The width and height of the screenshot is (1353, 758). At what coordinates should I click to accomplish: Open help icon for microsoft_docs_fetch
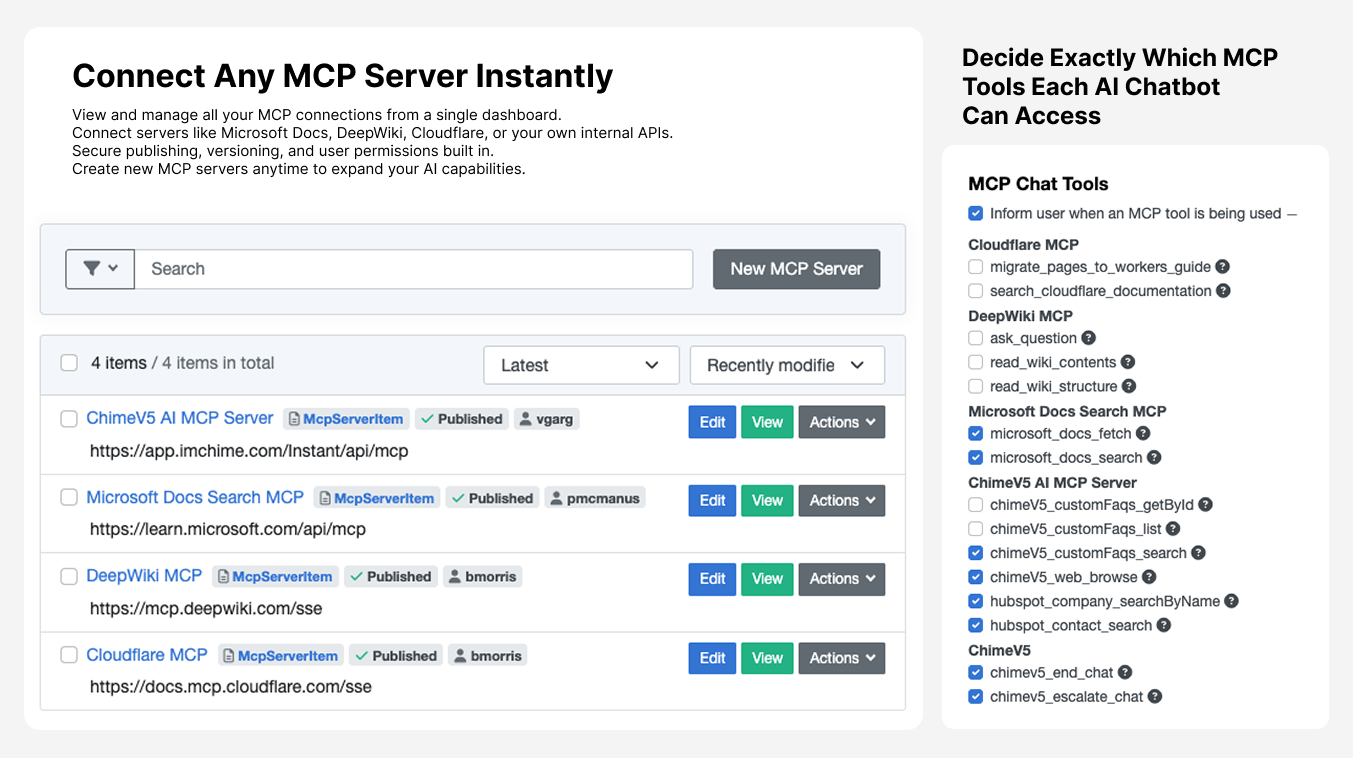tap(1143, 433)
